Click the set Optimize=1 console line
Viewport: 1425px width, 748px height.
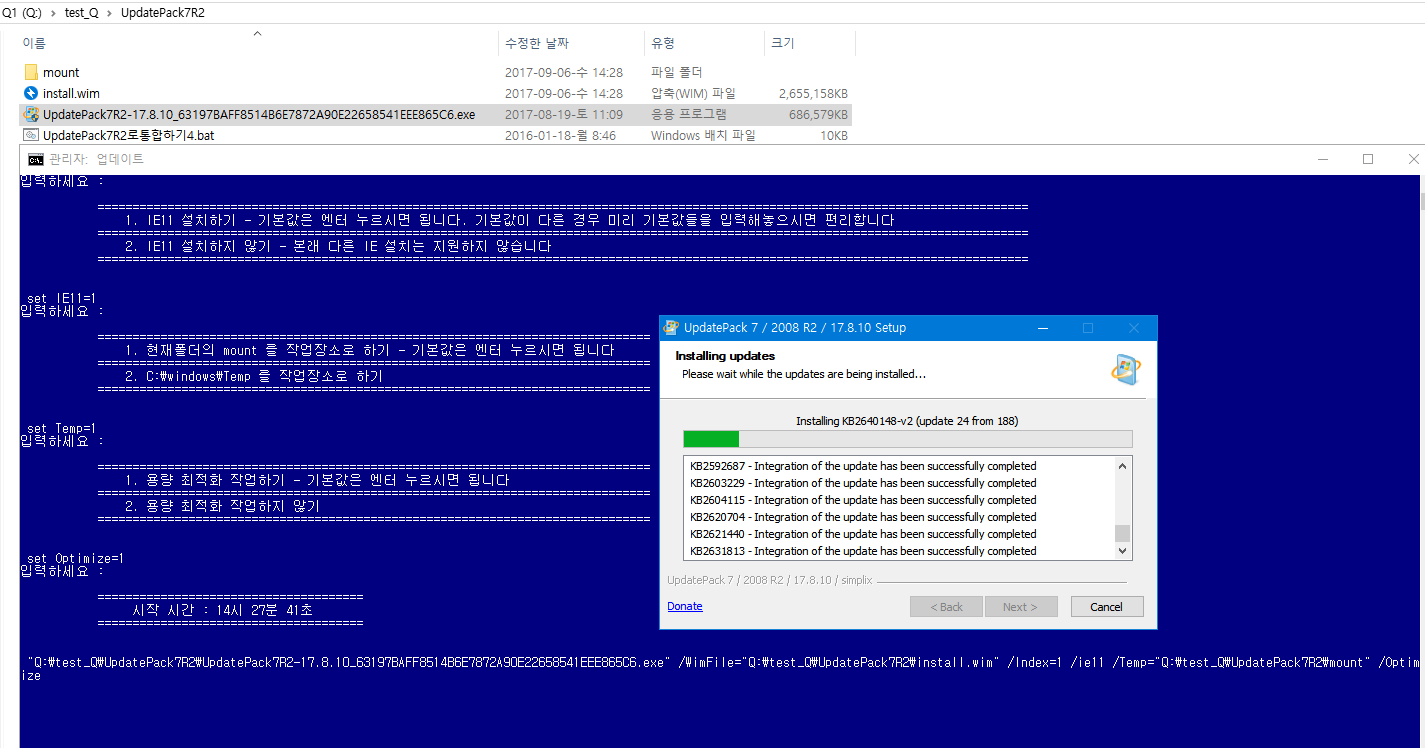(75, 558)
